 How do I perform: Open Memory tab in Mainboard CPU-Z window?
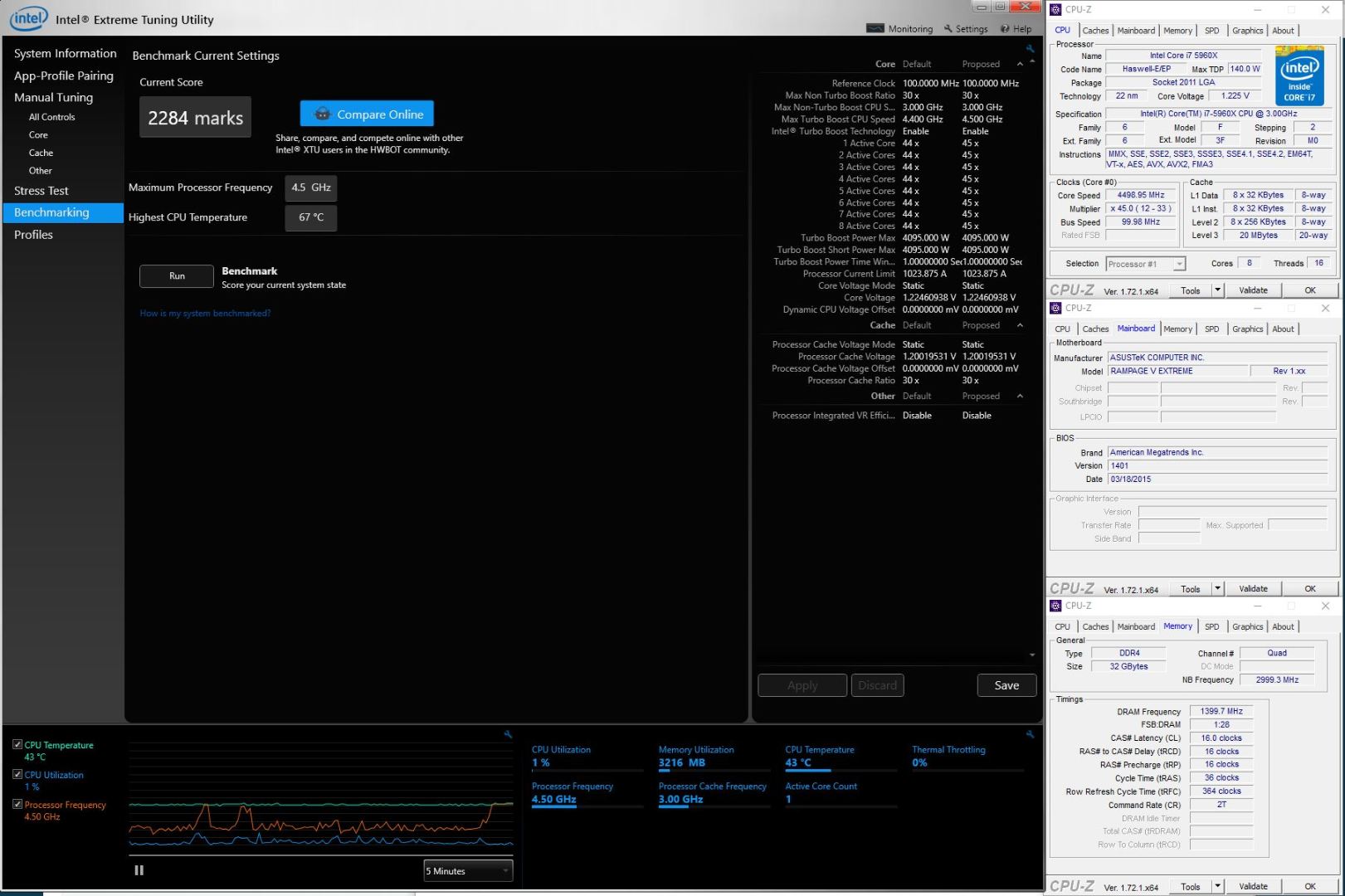click(x=1177, y=329)
